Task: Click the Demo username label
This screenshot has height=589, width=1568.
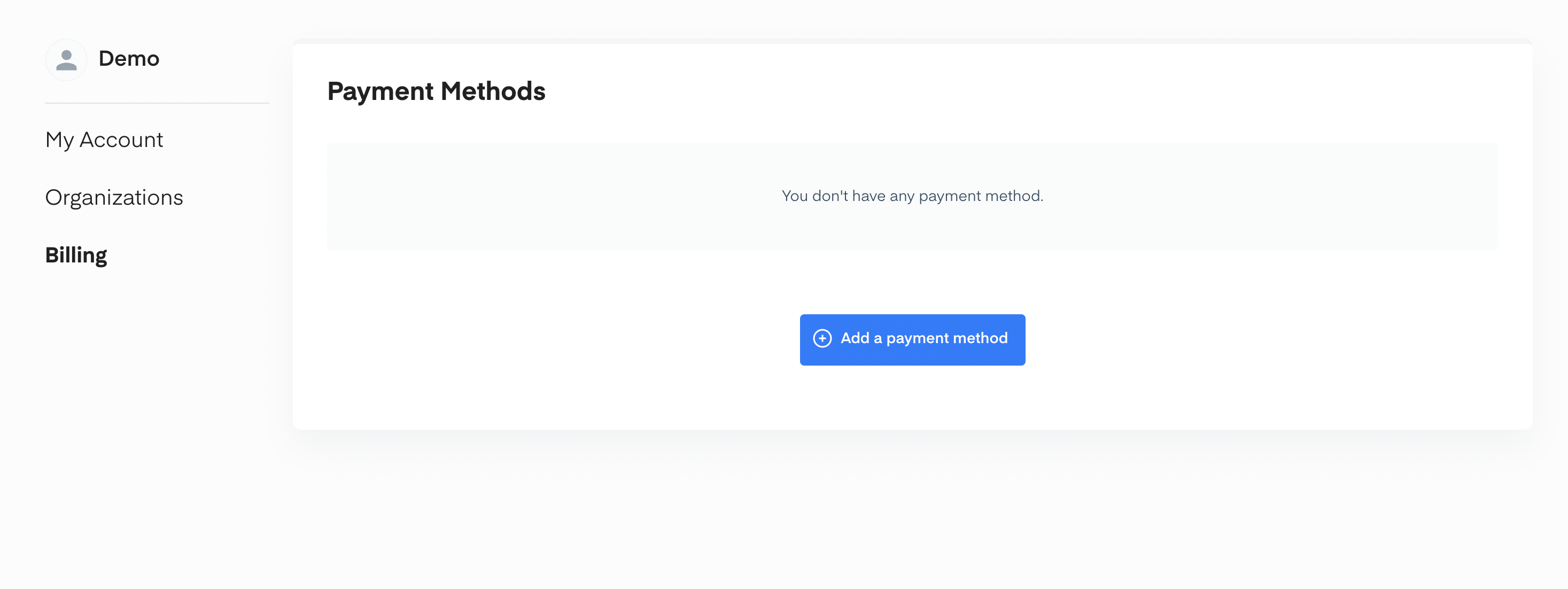Action: (129, 58)
